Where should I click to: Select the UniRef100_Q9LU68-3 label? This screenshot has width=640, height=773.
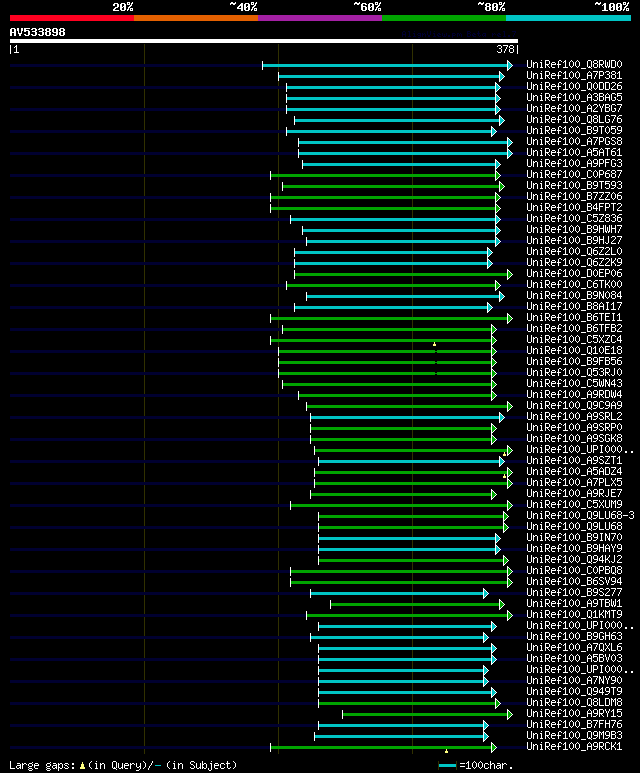point(580,516)
